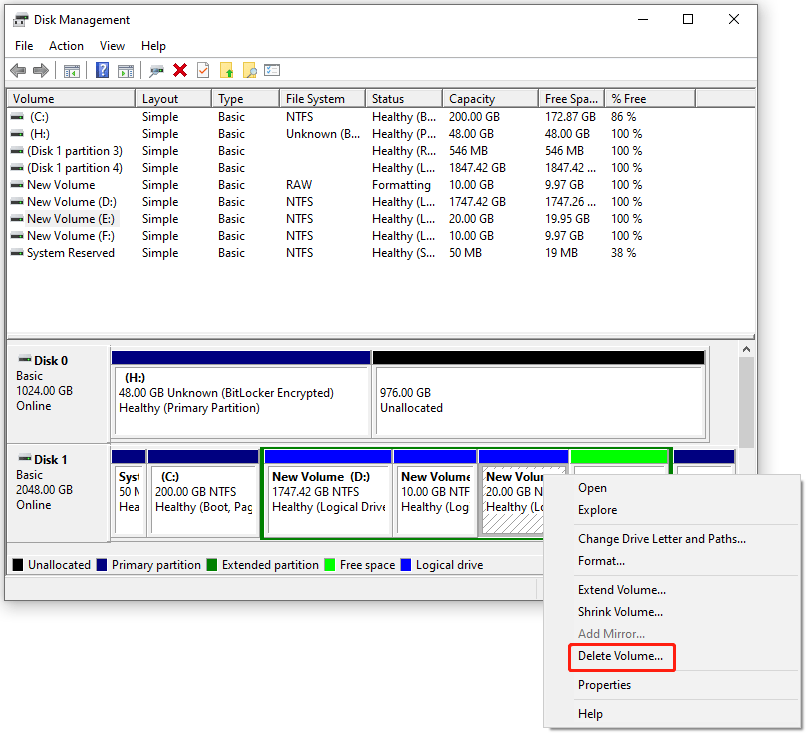Click the 1747.42 GB capacity cell
Image resolution: width=807 pixels, height=733 pixels.
click(x=477, y=202)
